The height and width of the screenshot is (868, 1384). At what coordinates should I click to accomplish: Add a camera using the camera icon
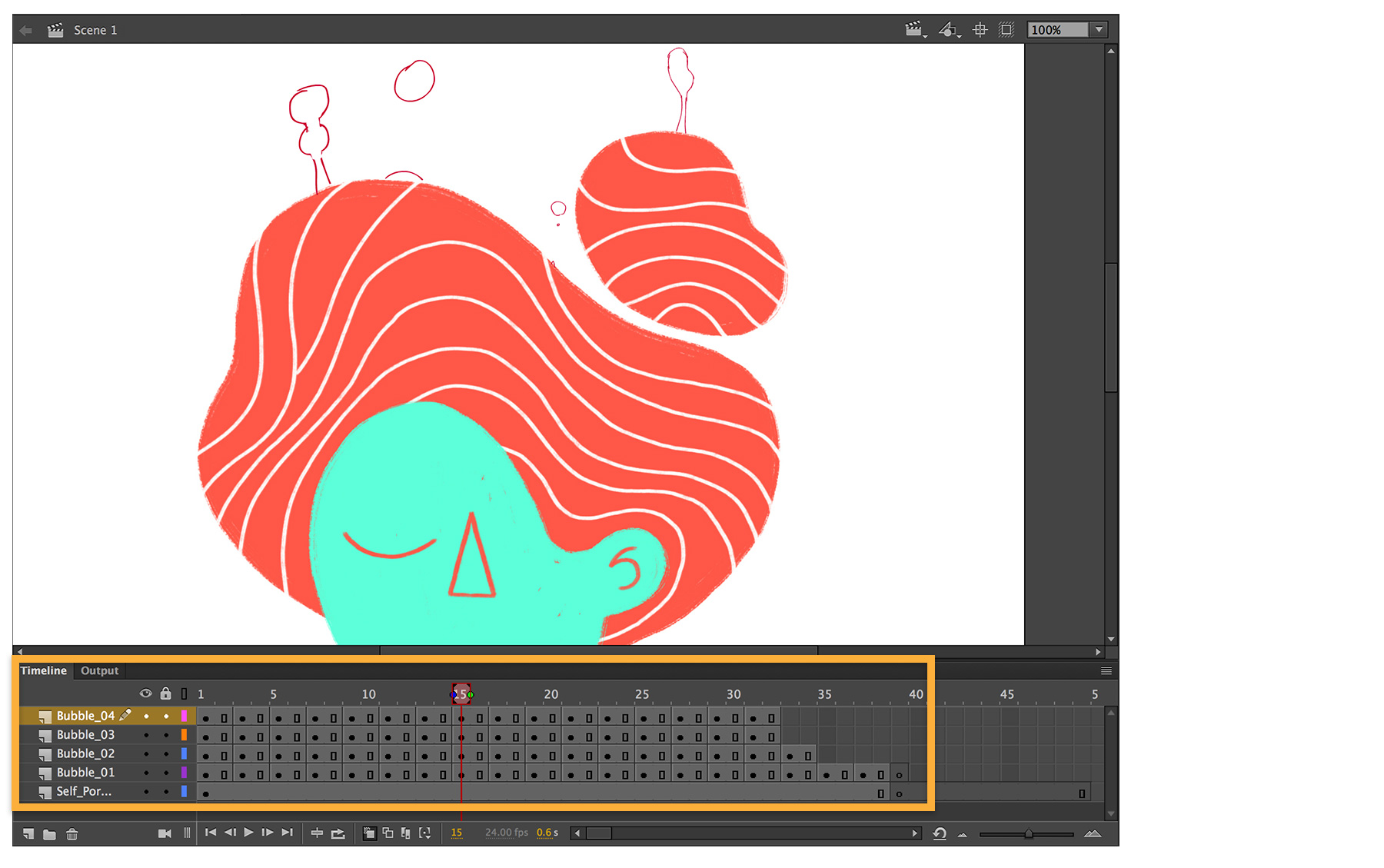165,833
